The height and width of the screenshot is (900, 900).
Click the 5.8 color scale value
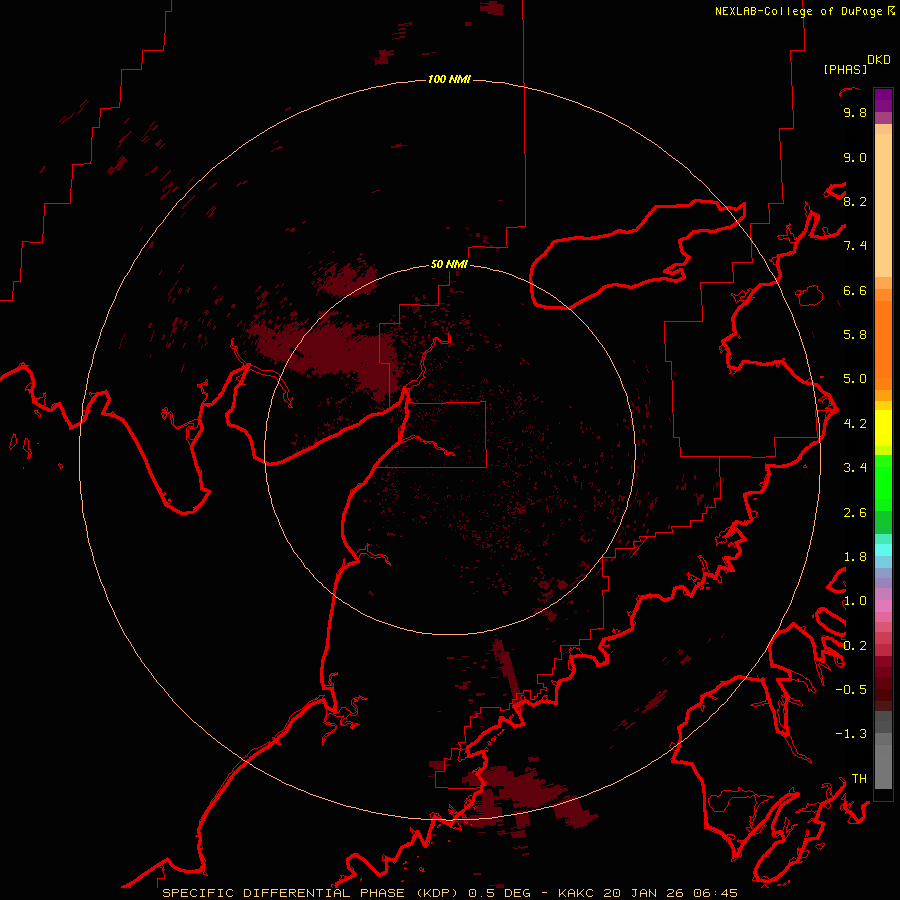pyautogui.click(x=855, y=335)
